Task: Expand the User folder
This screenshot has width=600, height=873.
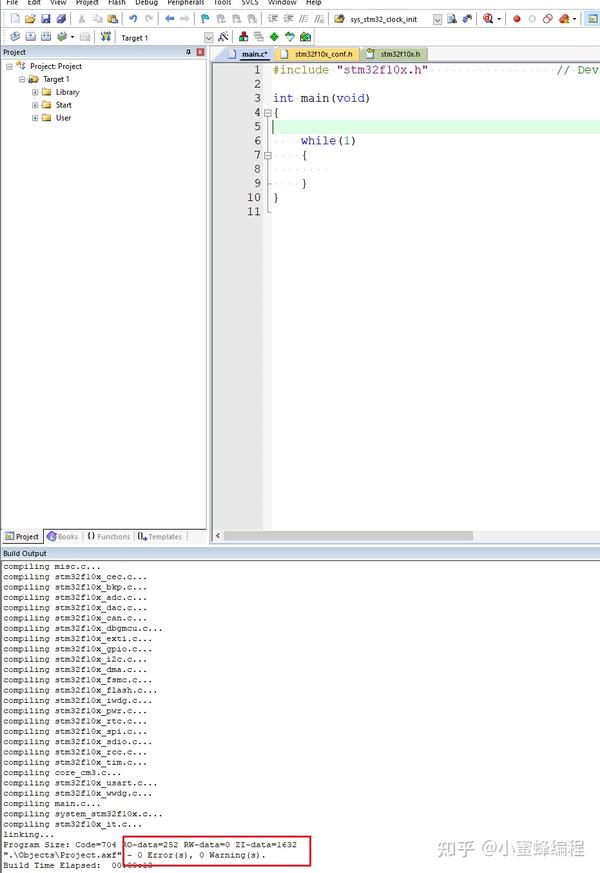Action: click(x=35, y=118)
